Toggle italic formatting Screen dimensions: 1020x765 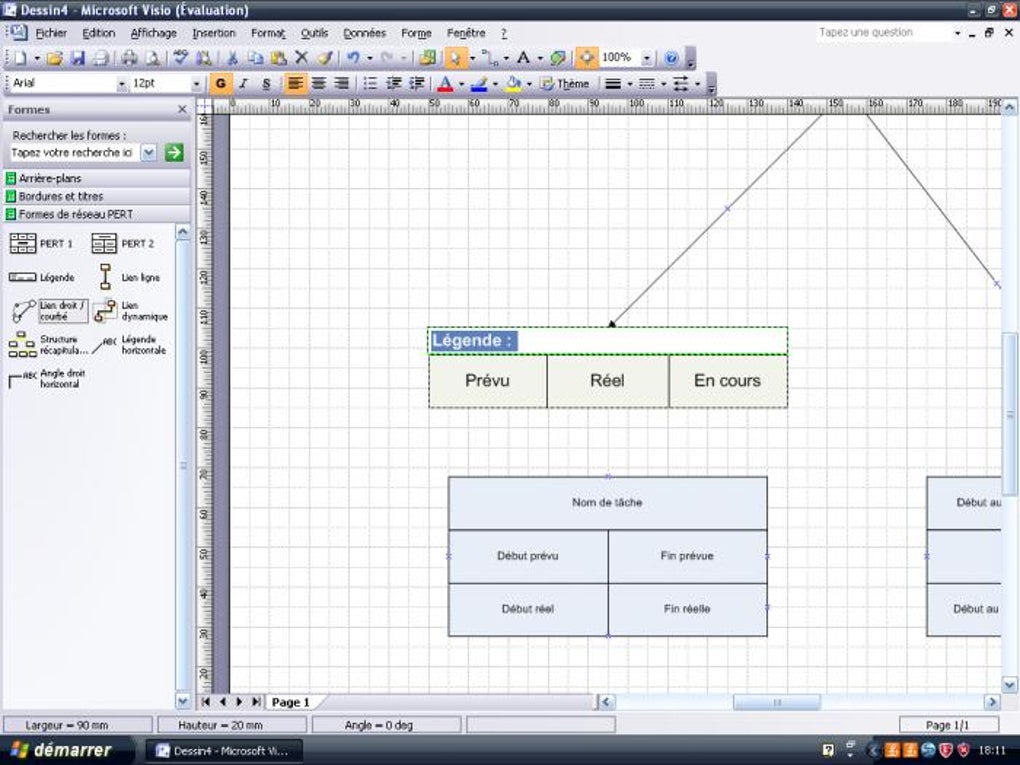[243, 84]
